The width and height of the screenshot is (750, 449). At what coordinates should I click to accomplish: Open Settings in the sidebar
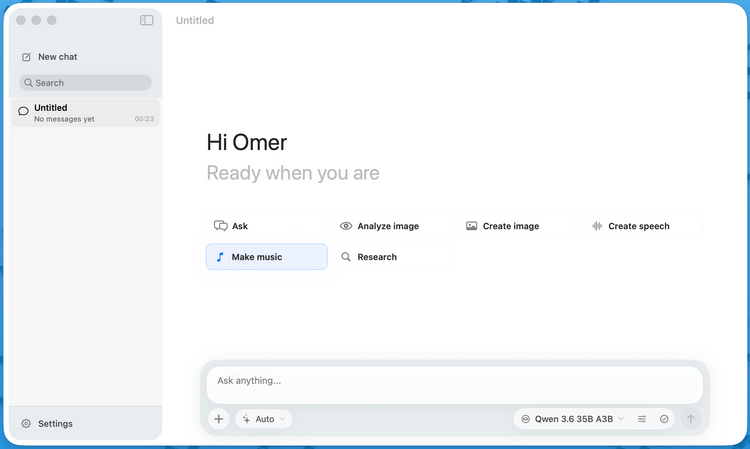(47, 424)
